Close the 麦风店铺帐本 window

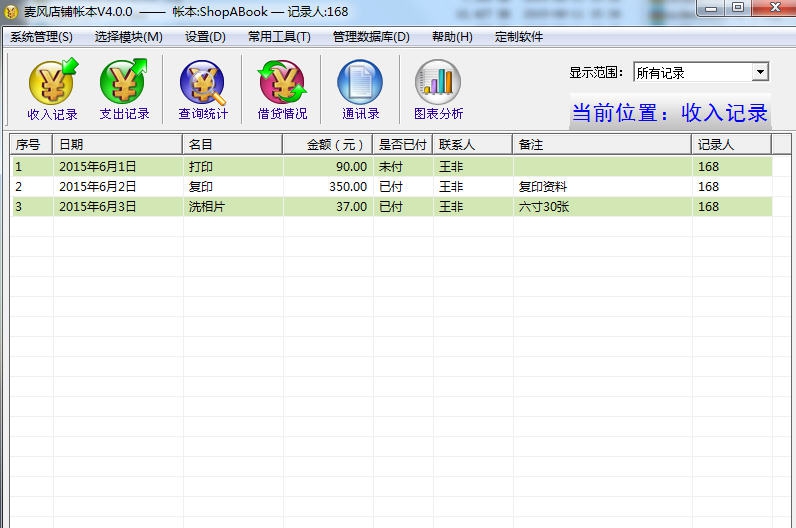pos(775,8)
